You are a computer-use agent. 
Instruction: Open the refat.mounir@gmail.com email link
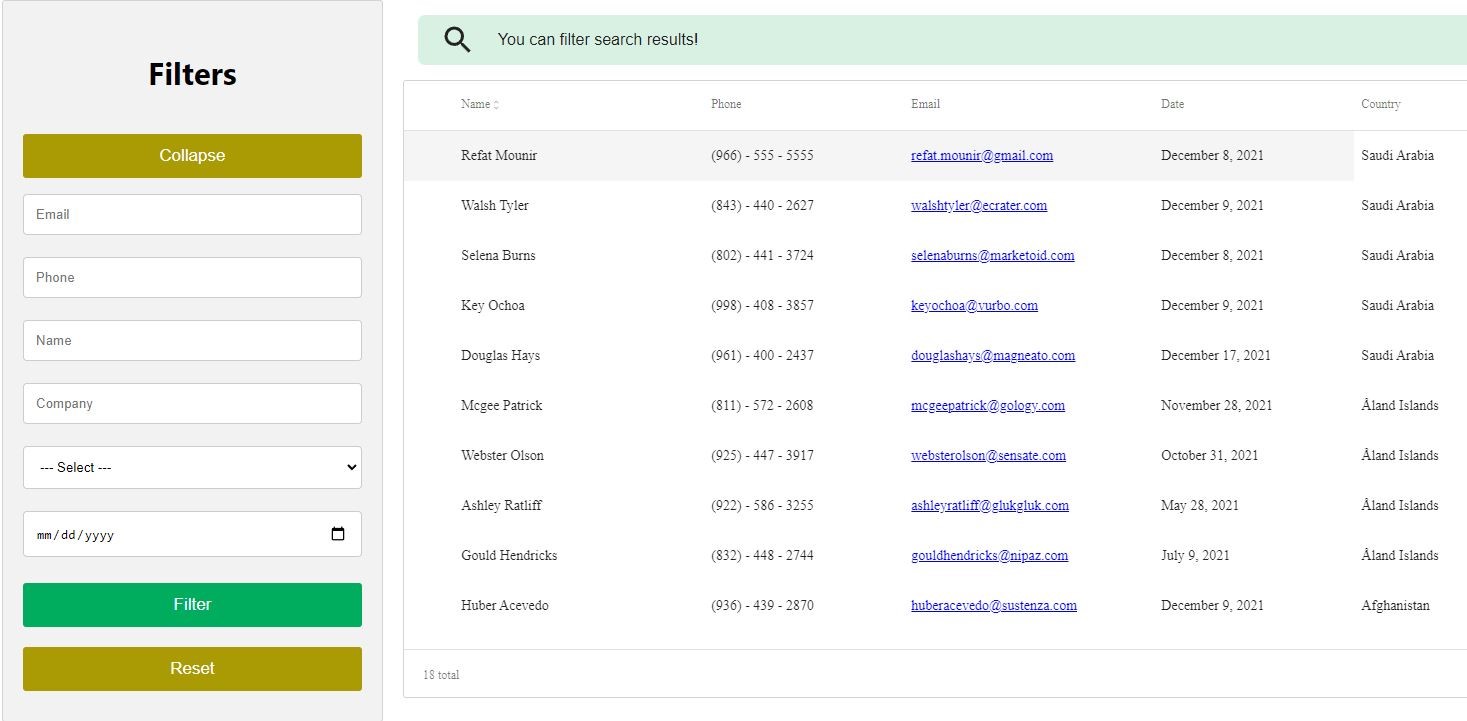pyautogui.click(x=981, y=155)
